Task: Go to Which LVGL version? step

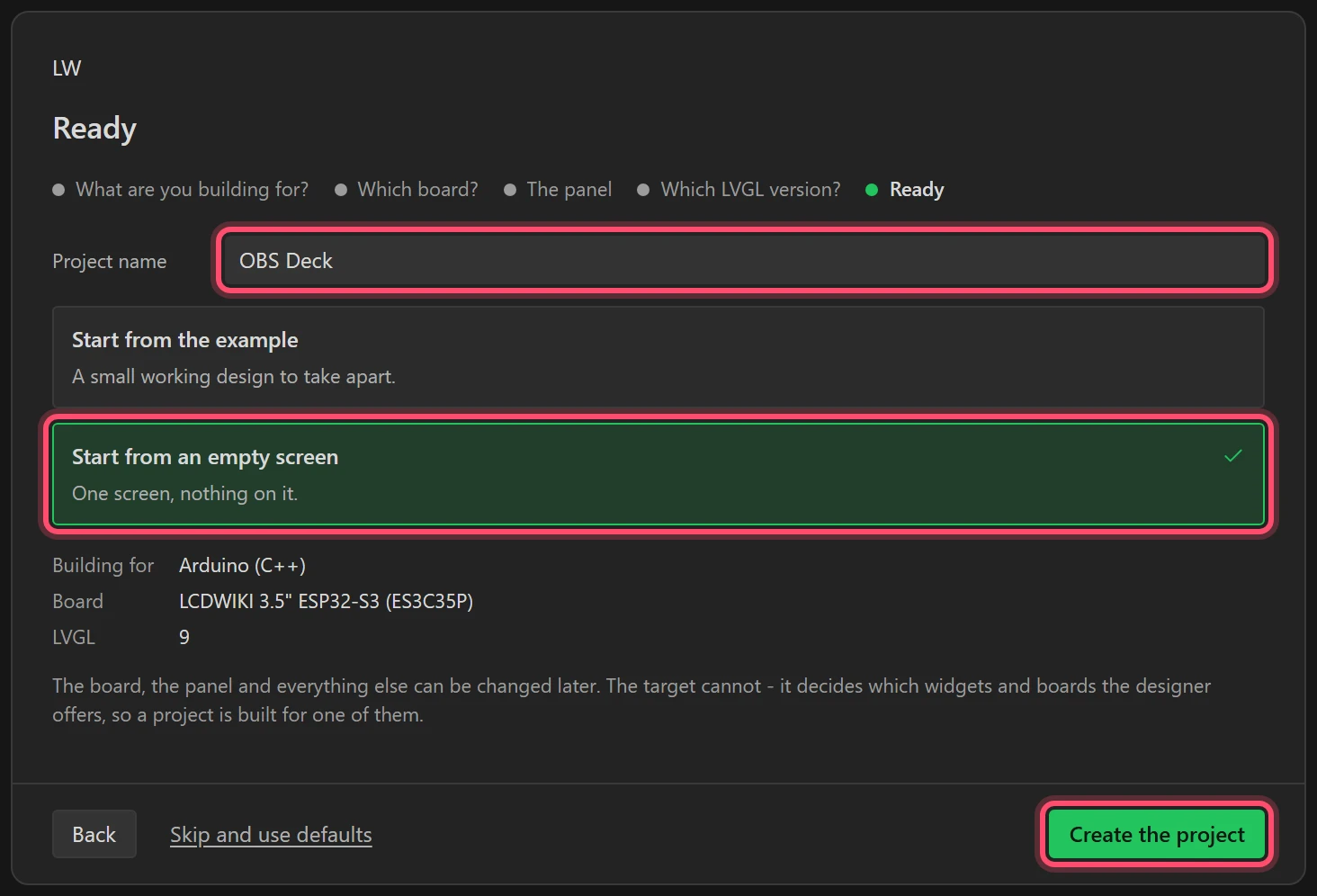Action: click(x=739, y=190)
